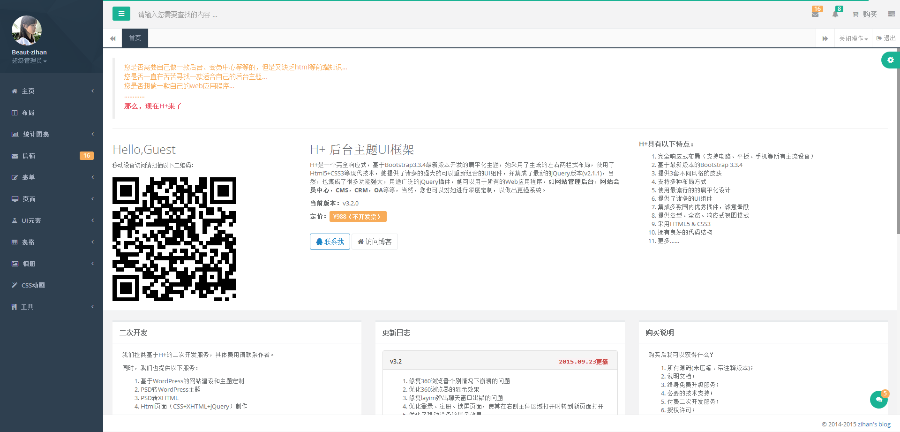This screenshot has width=900, height=432.
Task: Click the 当前版本 v3.2.0 text
Action: (334, 203)
